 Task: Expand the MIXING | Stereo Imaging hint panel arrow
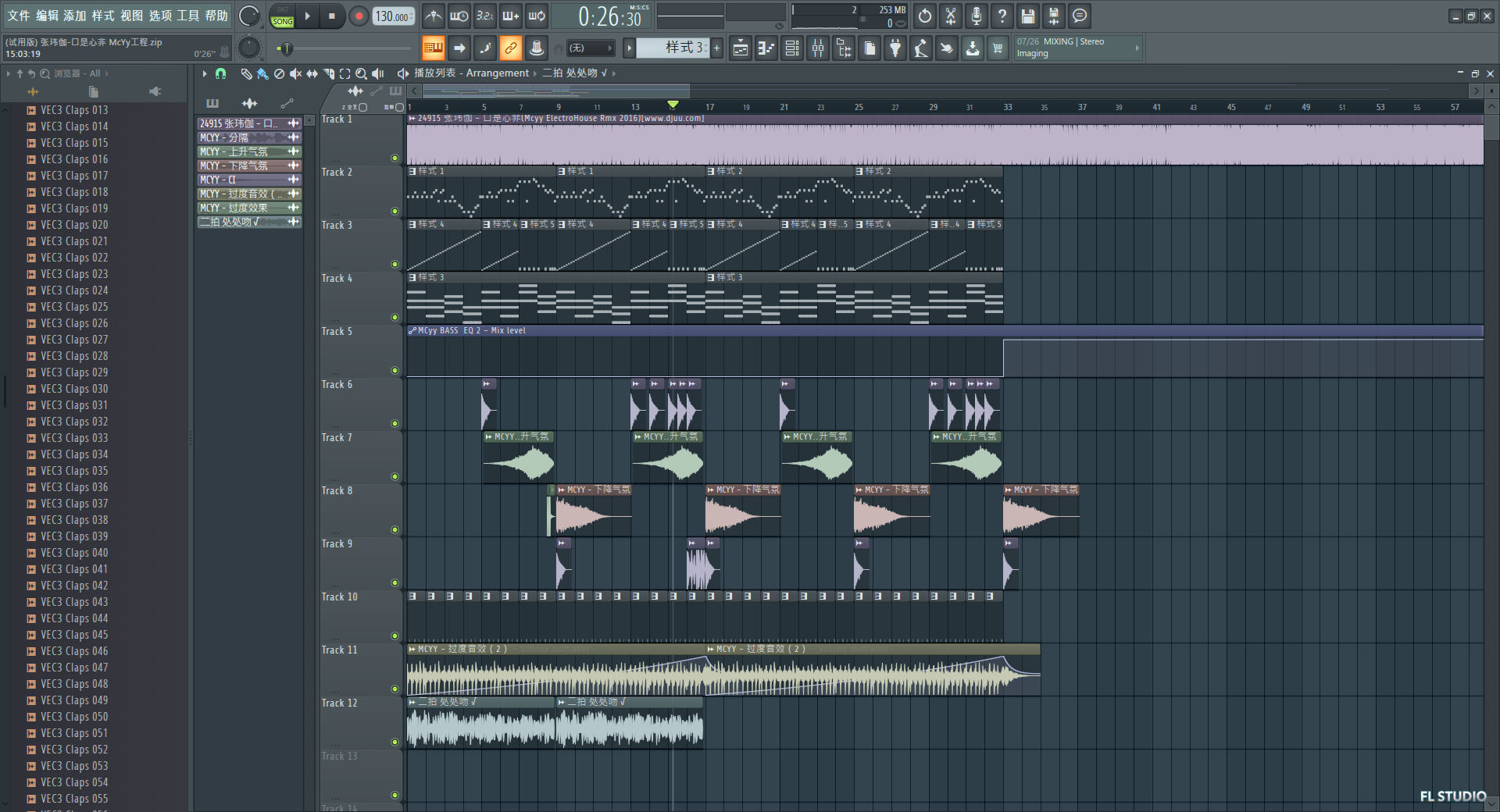1137,48
